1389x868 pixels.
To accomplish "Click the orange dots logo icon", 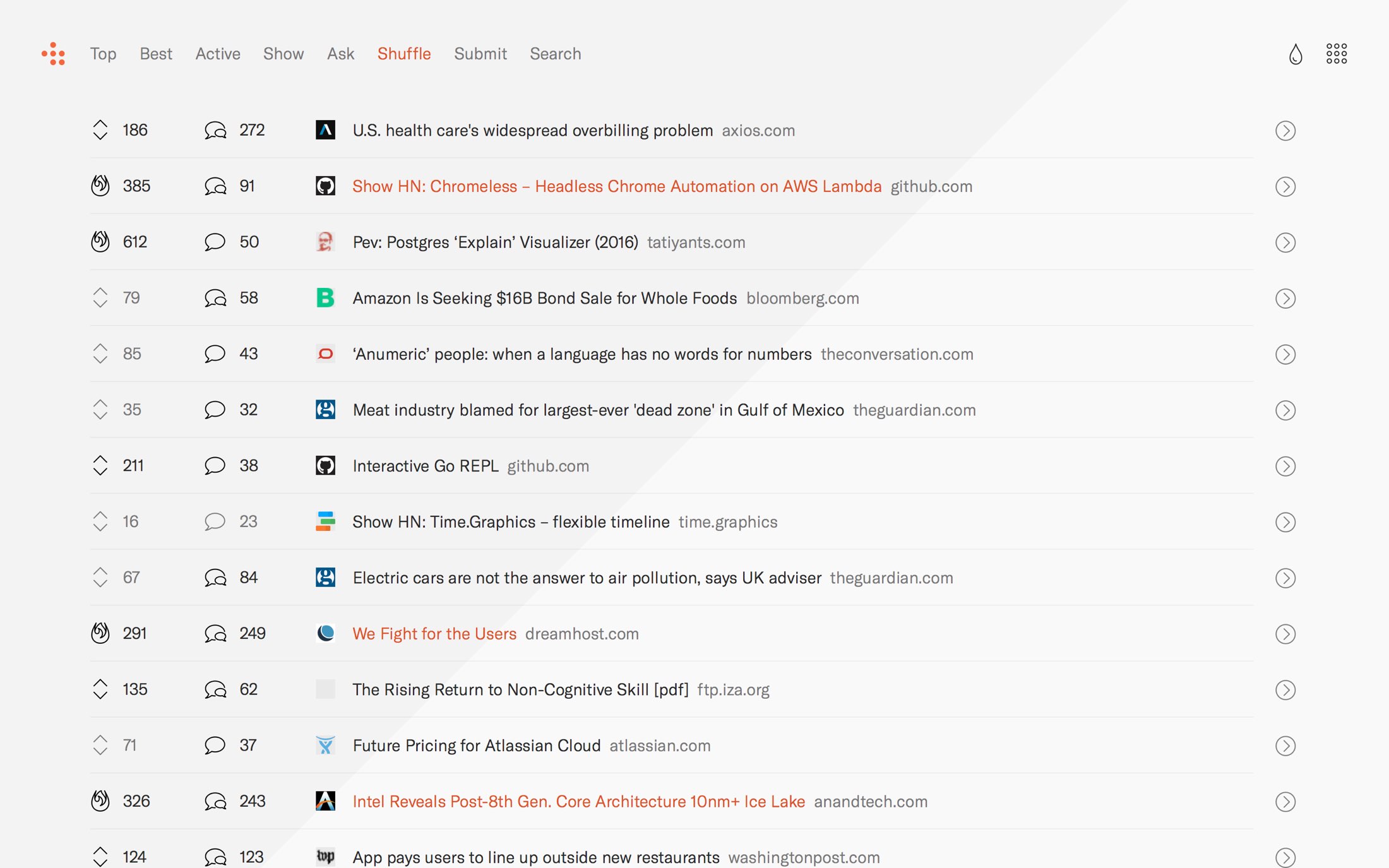I will click(54, 54).
